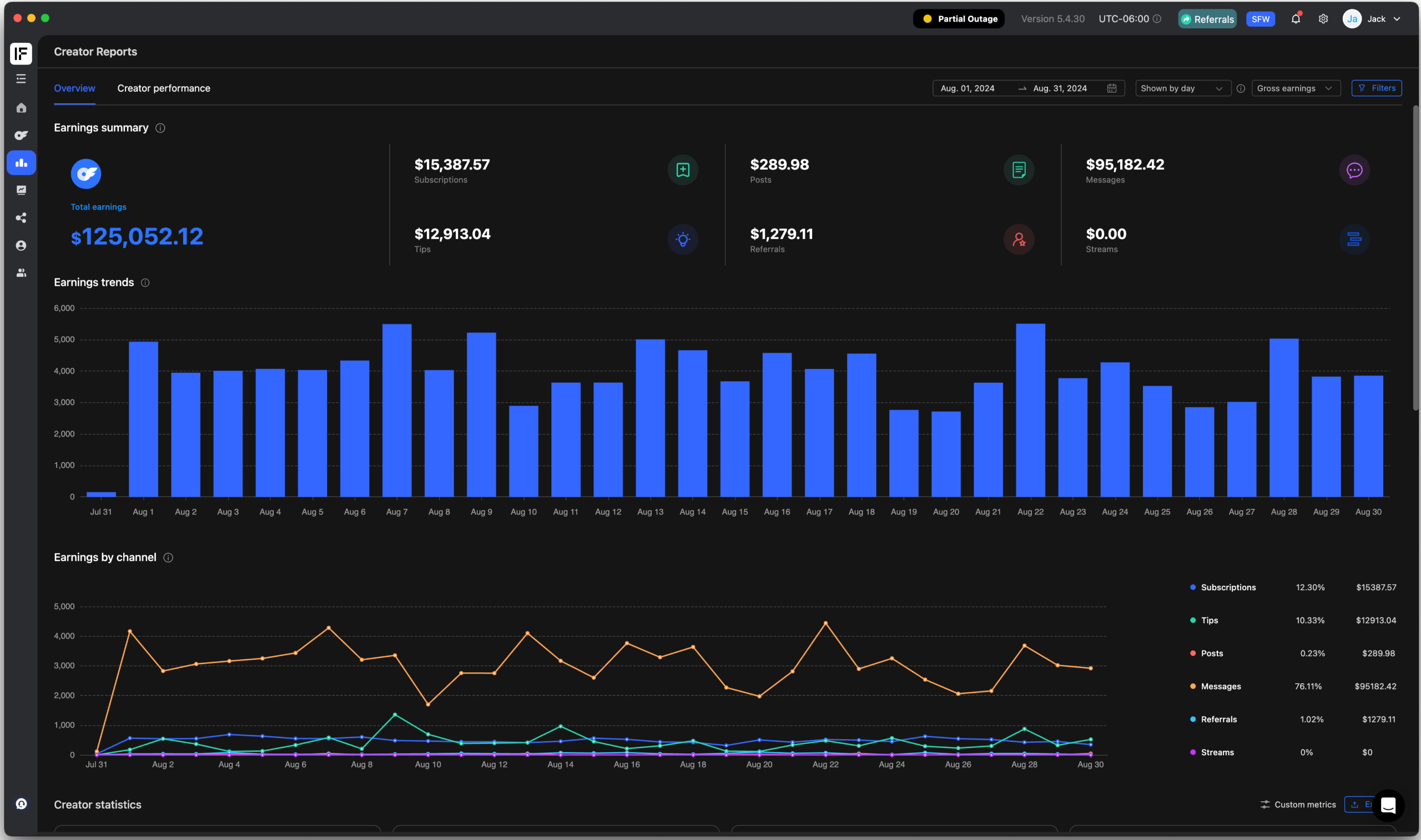Screen dimensions: 1421x840
Task: Open settings gear icon in top bar
Action: pos(1323,19)
